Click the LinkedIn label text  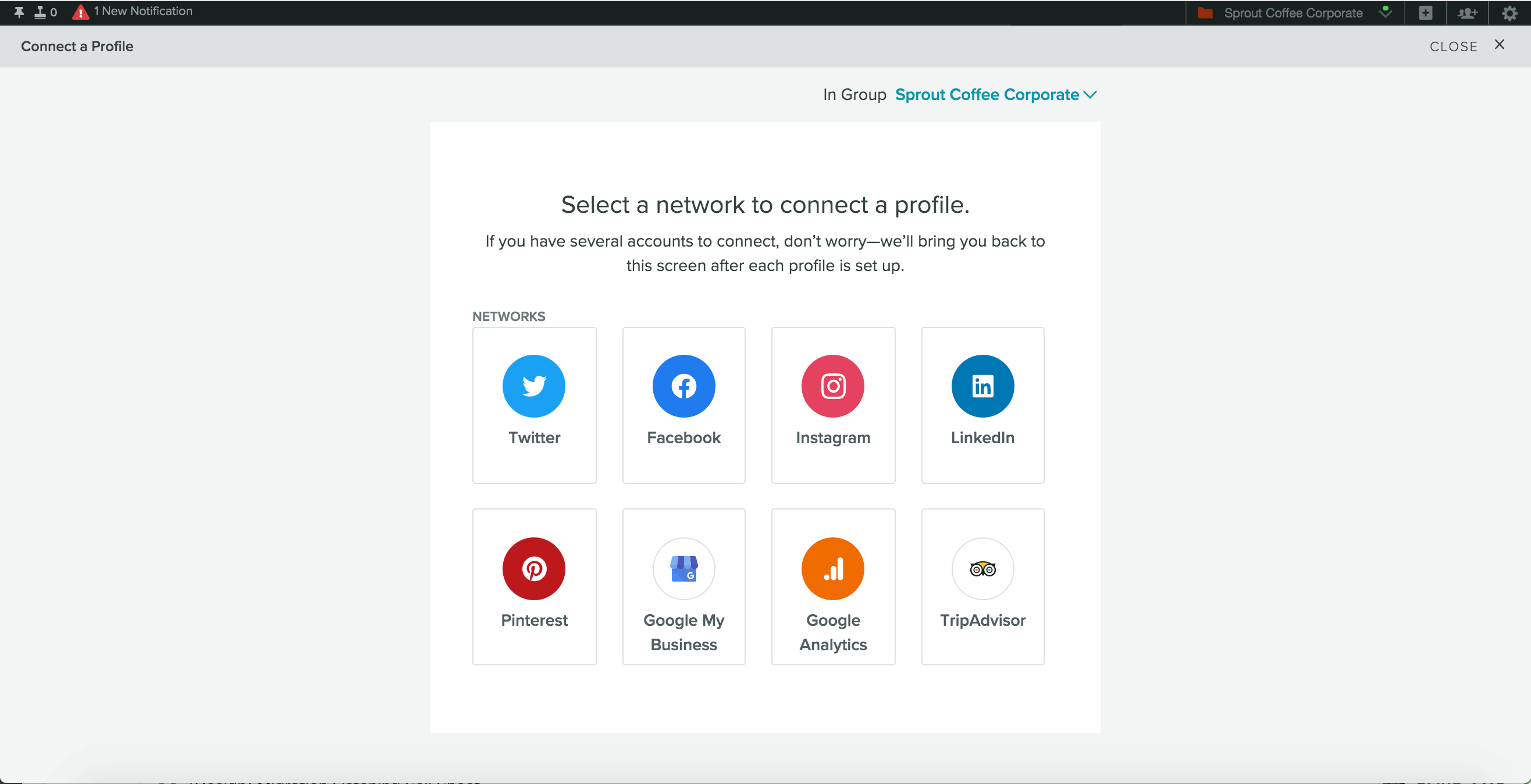pos(982,437)
